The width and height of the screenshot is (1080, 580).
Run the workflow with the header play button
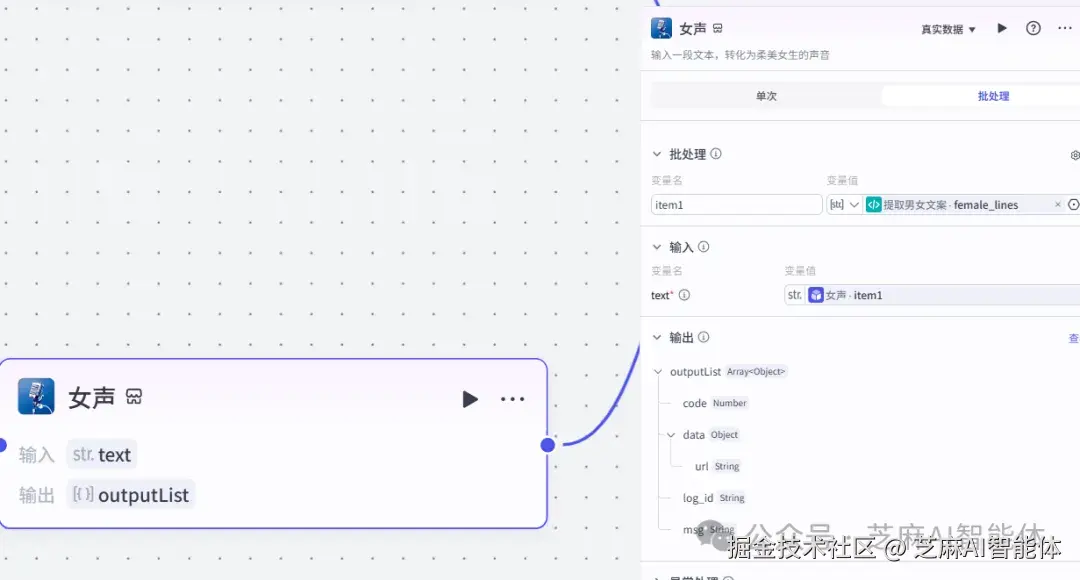[x=1002, y=28]
